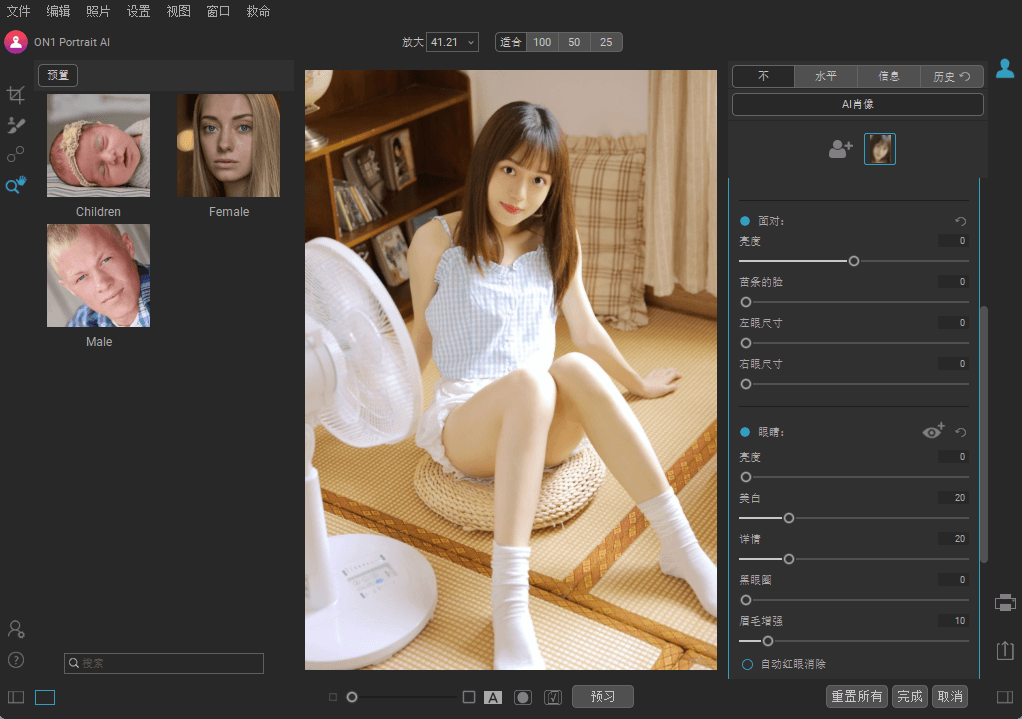Open the 照片 menu
This screenshot has height=719, width=1022.
coord(98,11)
